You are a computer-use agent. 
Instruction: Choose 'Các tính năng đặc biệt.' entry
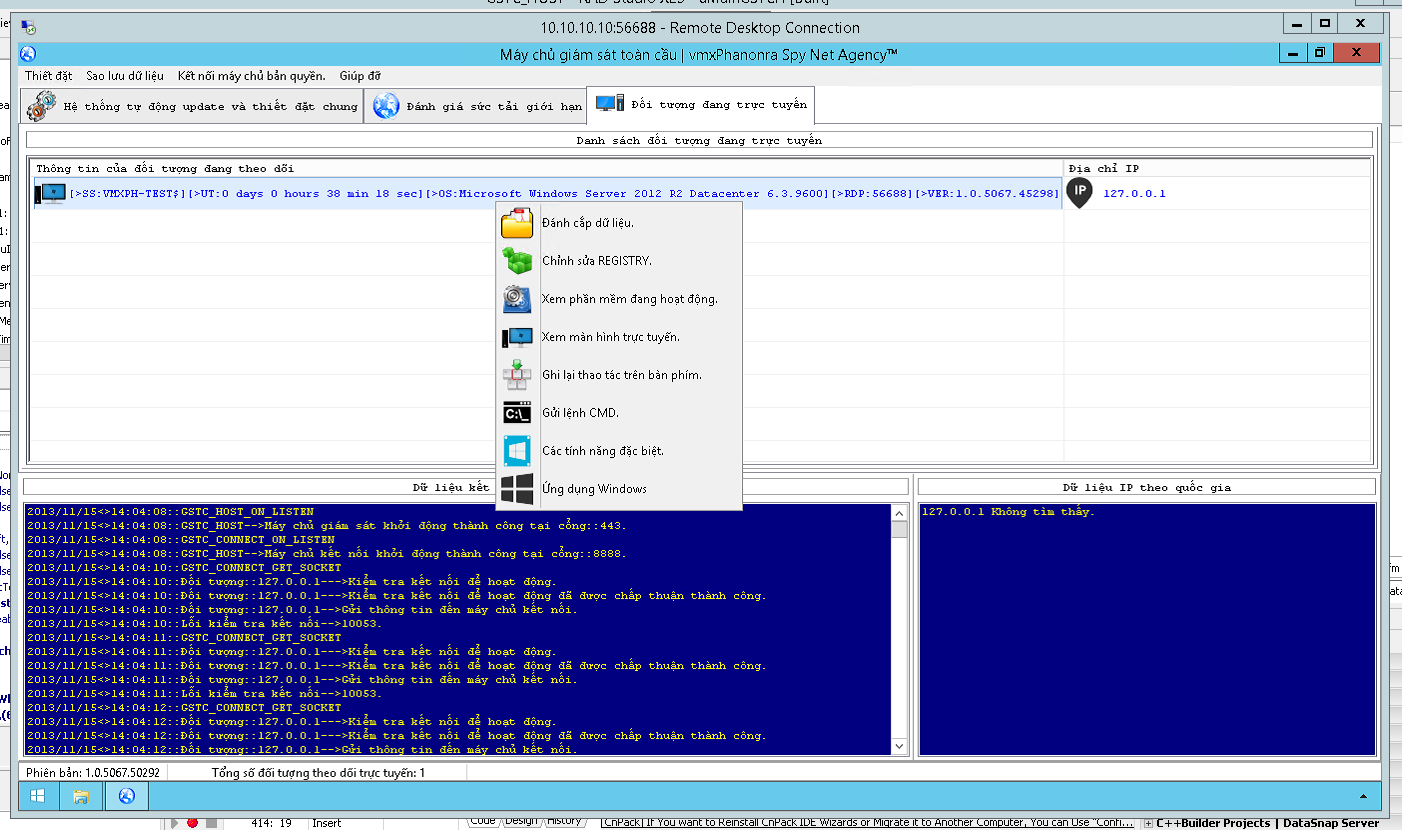tap(619, 451)
